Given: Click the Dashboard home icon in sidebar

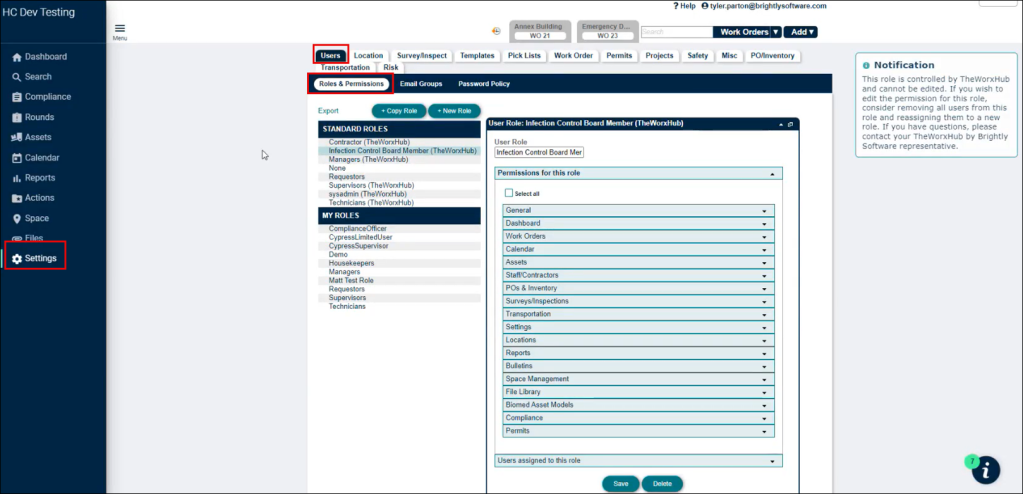Looking at the screenshot, I should (x=17, y=57).
